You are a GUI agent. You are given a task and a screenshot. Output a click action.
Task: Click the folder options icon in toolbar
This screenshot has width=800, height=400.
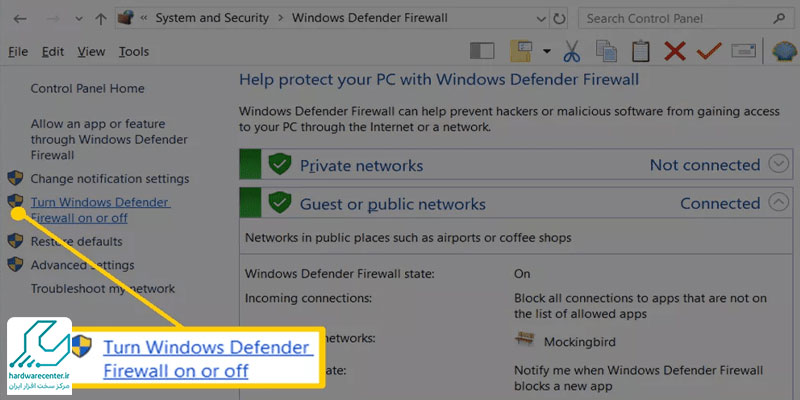[522, 51]
